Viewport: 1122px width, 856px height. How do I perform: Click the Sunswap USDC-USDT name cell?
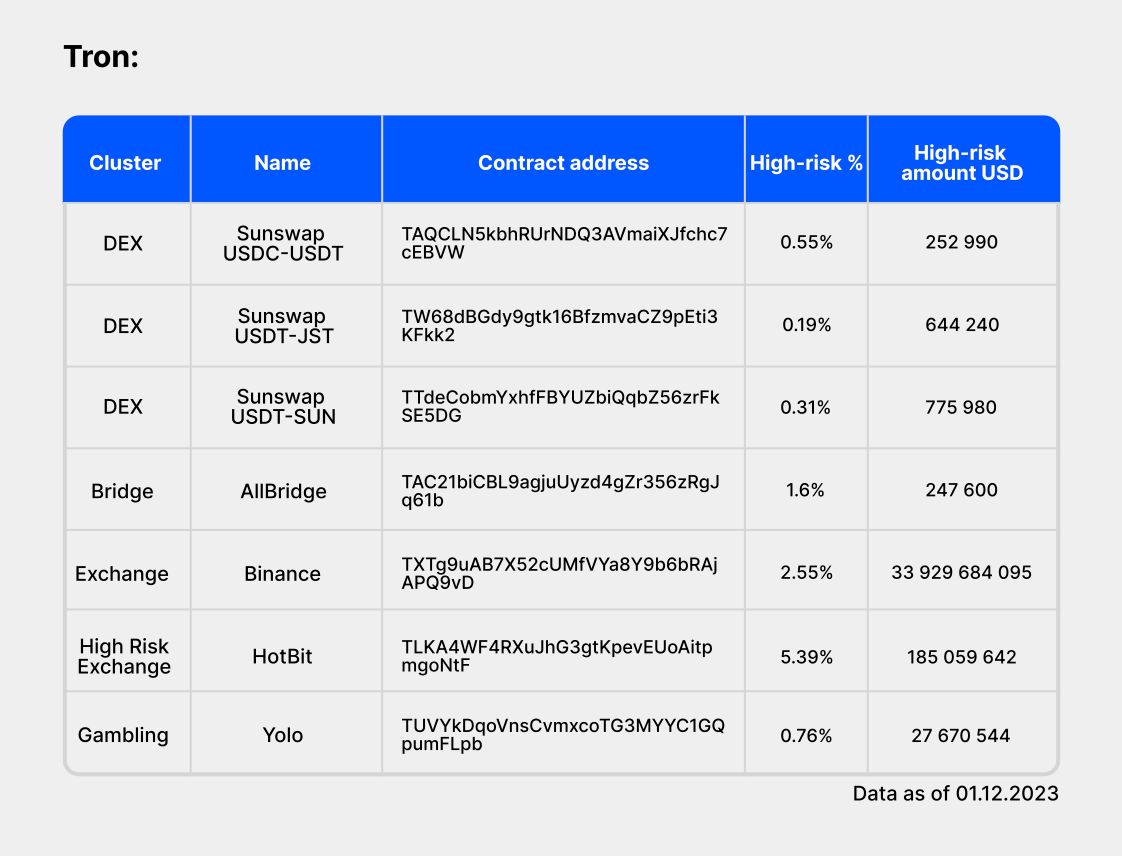283,243
